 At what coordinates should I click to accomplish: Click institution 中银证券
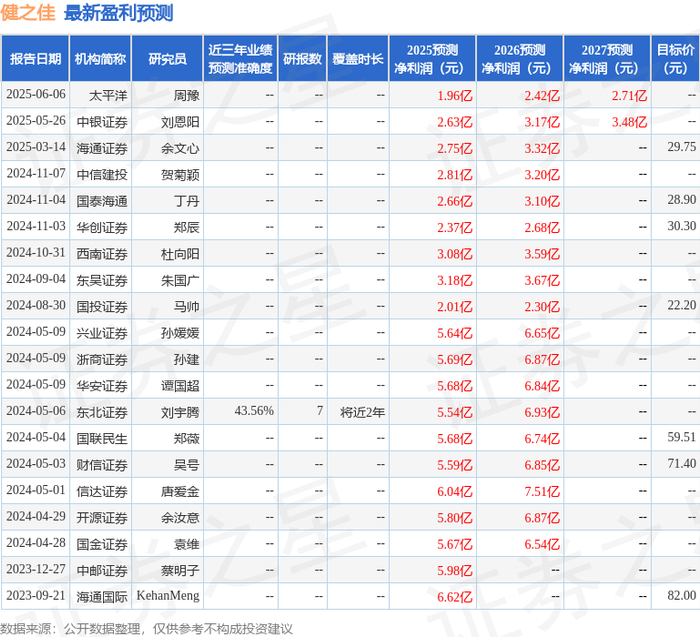click(102, 122)
